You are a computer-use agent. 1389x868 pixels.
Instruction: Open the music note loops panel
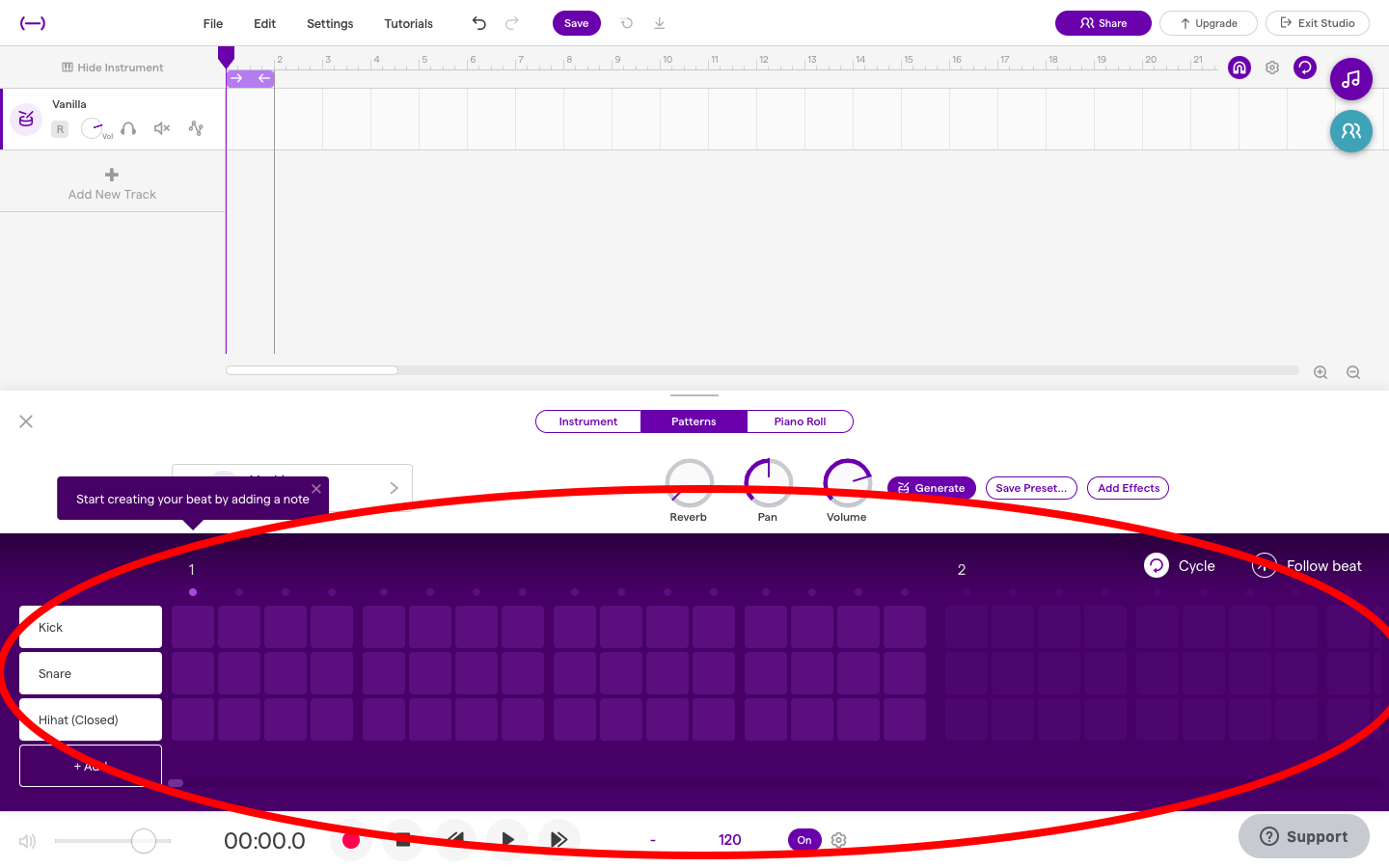[x=1350, y=79]
